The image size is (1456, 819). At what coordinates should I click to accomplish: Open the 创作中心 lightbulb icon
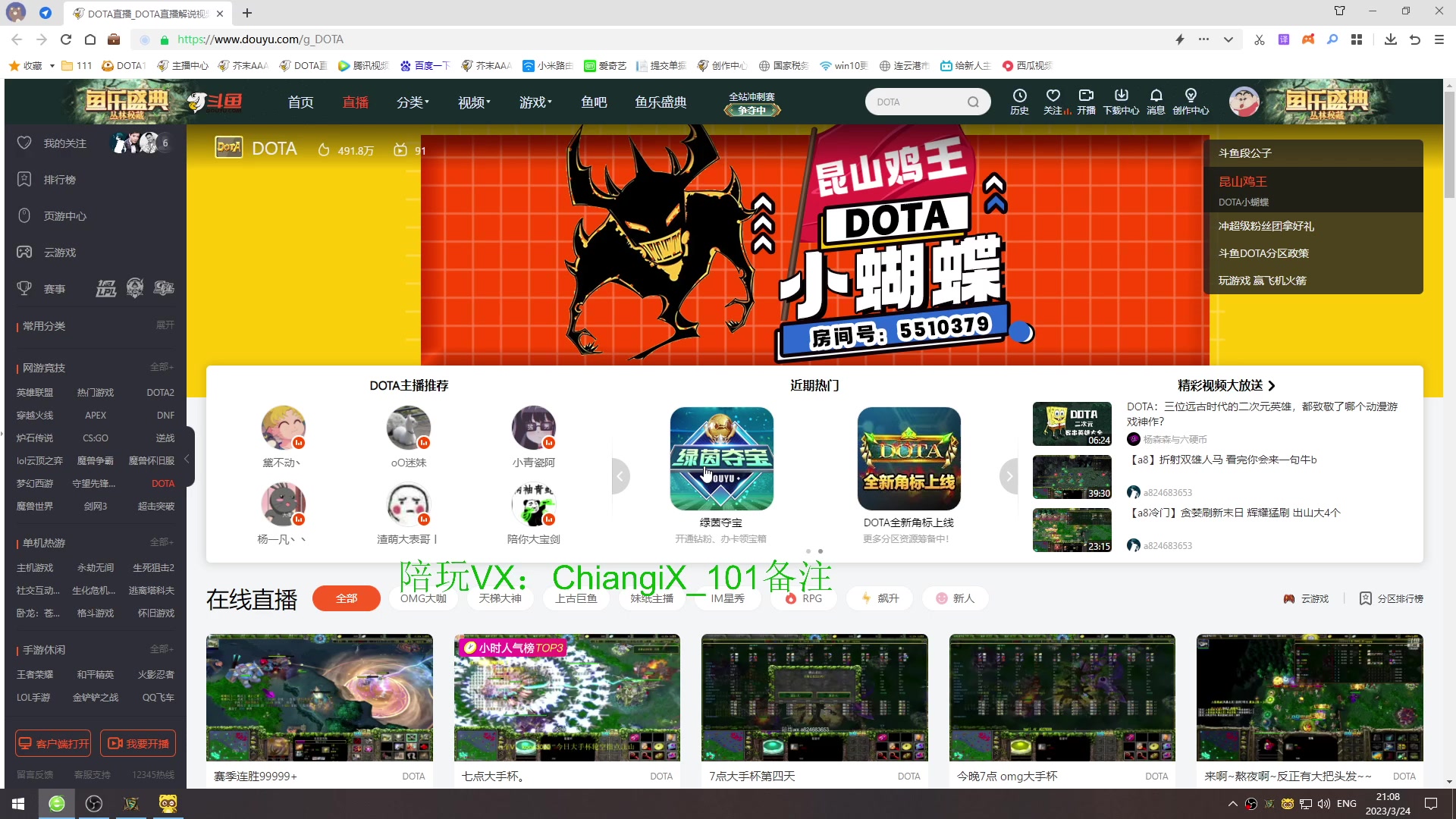point(1191,102)
